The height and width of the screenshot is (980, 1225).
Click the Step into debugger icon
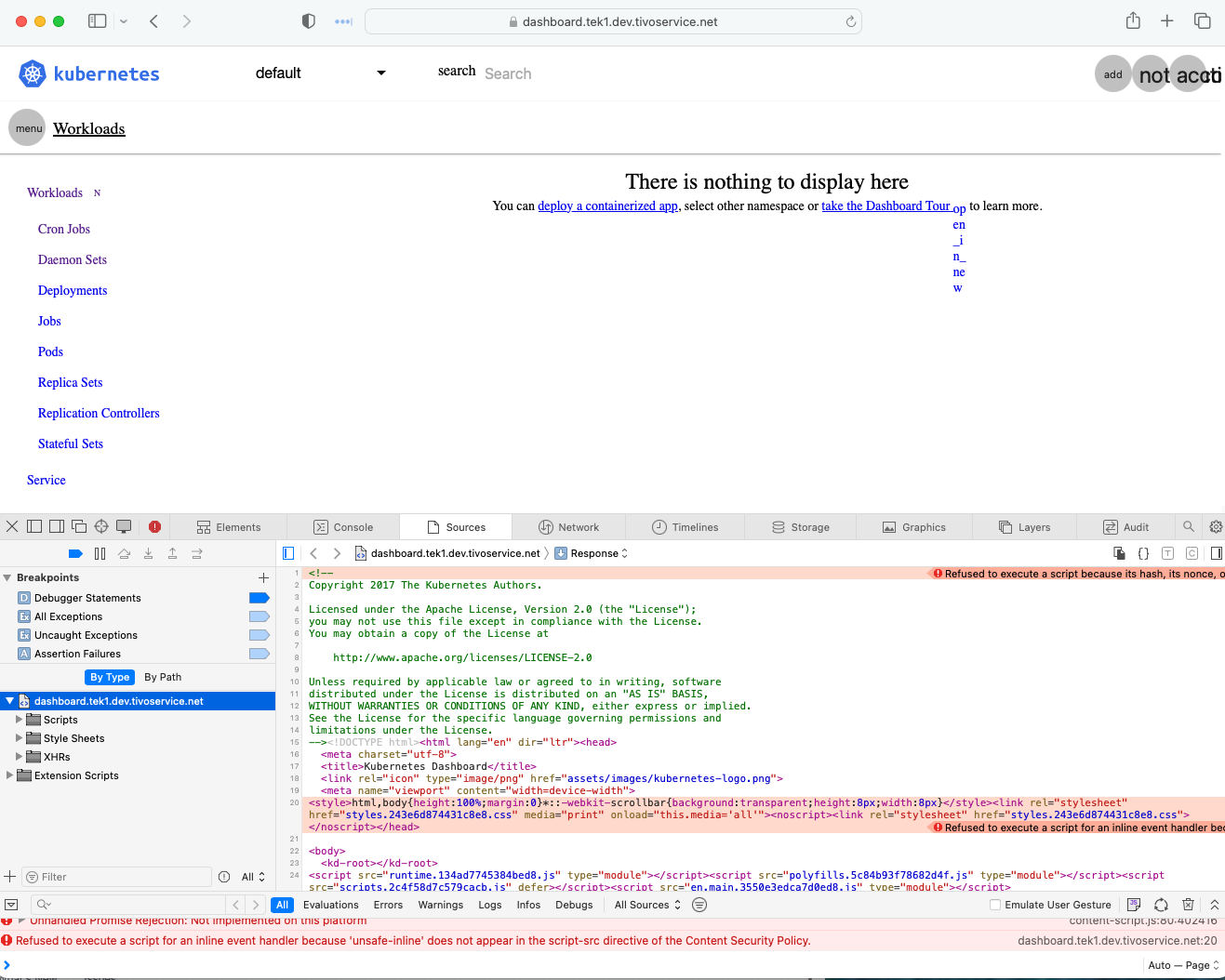click(x=149, y=553)
